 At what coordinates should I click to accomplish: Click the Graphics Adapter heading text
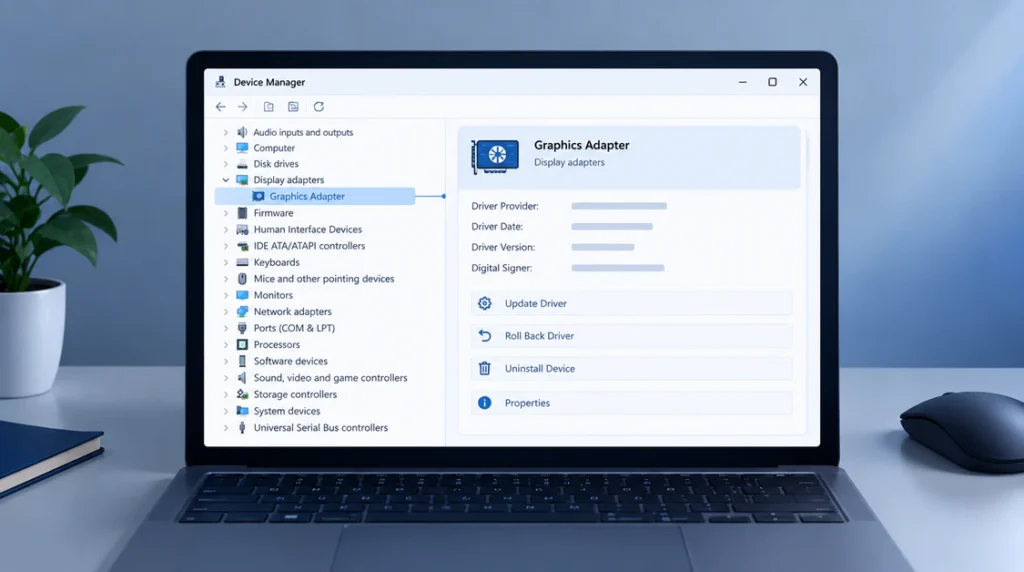tap(582, 145)
